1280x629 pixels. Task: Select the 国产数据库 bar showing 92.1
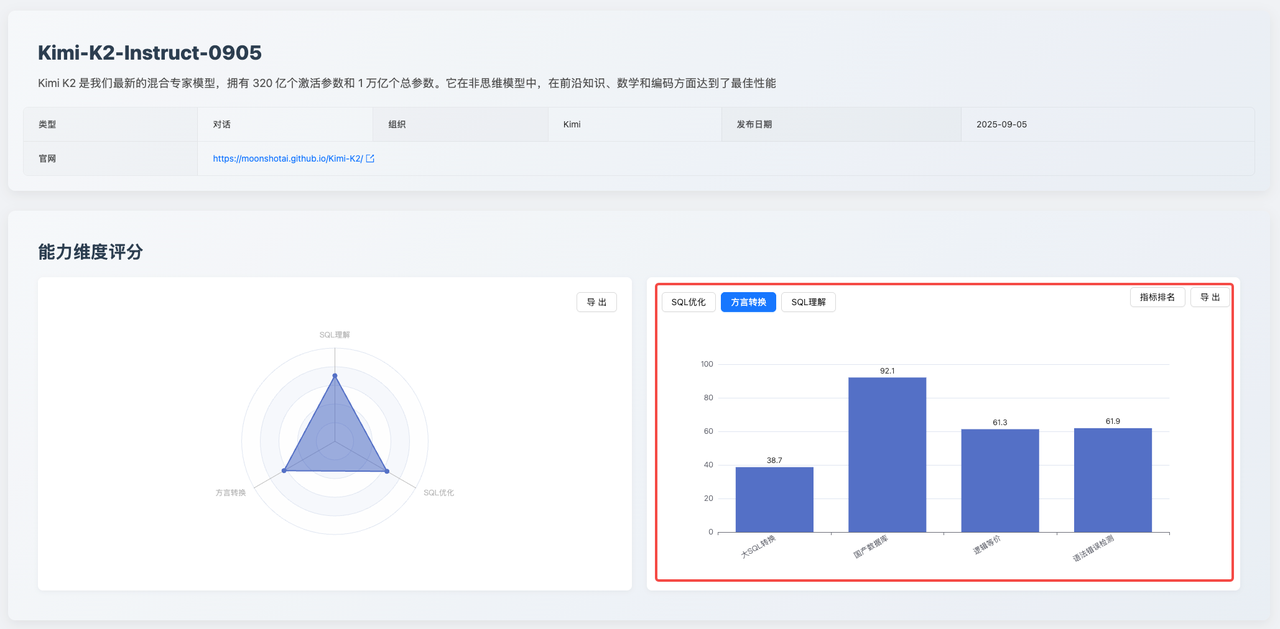887,455
